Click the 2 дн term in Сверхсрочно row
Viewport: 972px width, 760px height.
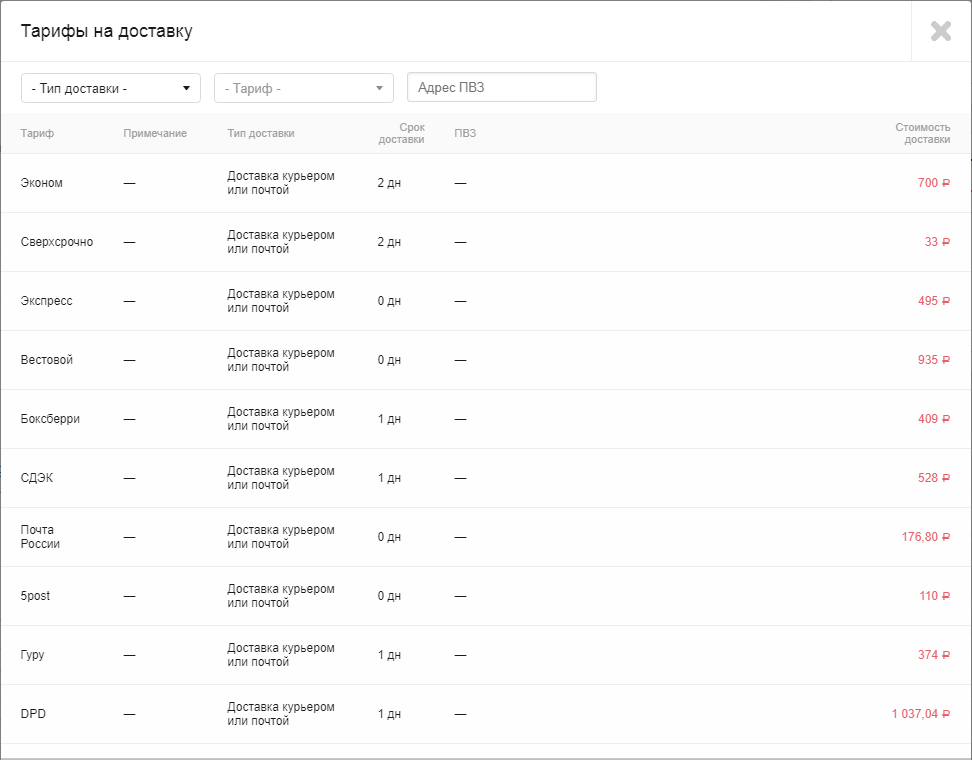[389, 242]
